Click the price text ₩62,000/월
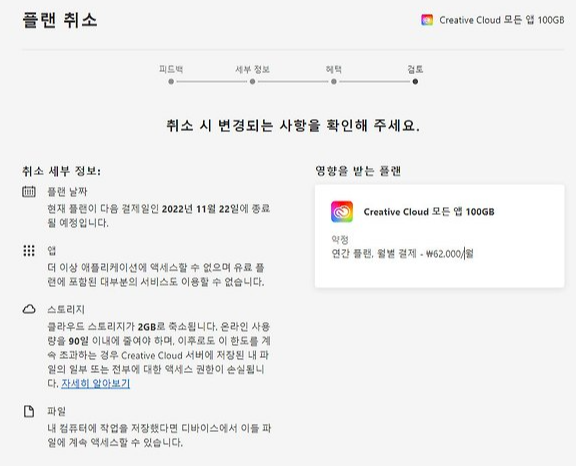Screen dimensions: 576x466 point(450,253)
